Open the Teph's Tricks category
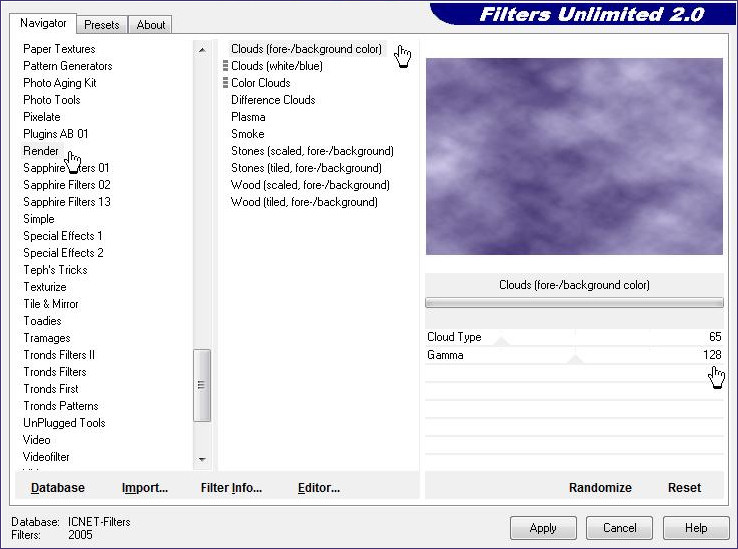Screen dimensions: 738x549 (56, 270)
